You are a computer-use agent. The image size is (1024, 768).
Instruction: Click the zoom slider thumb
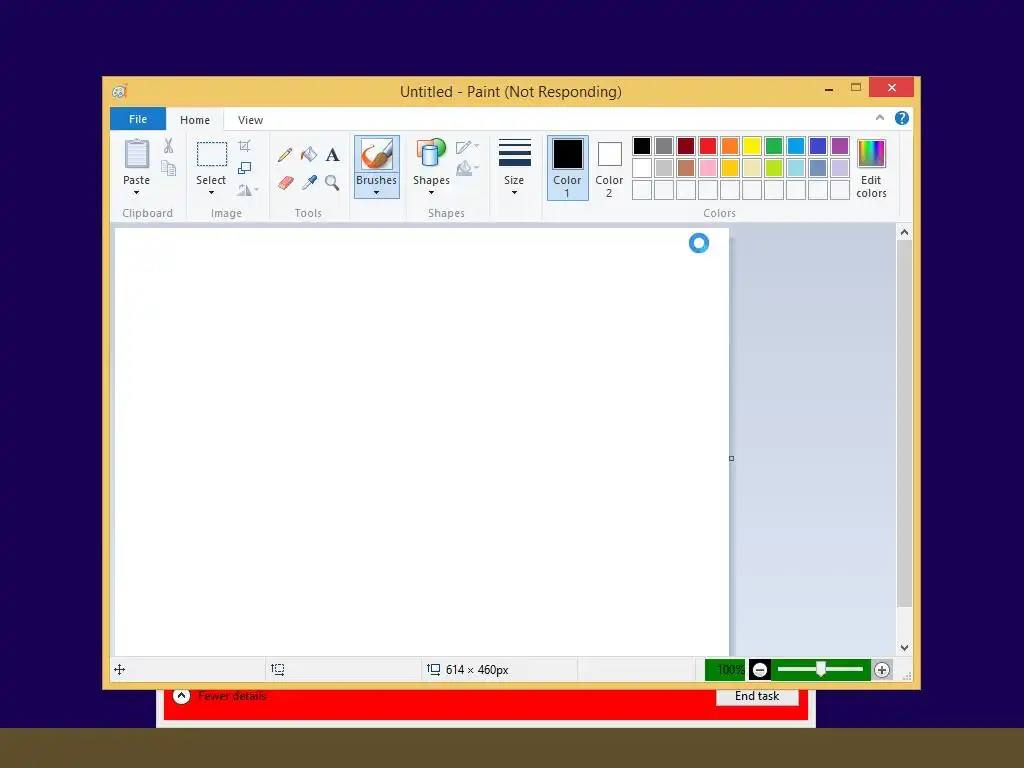[x=821, y=669]
